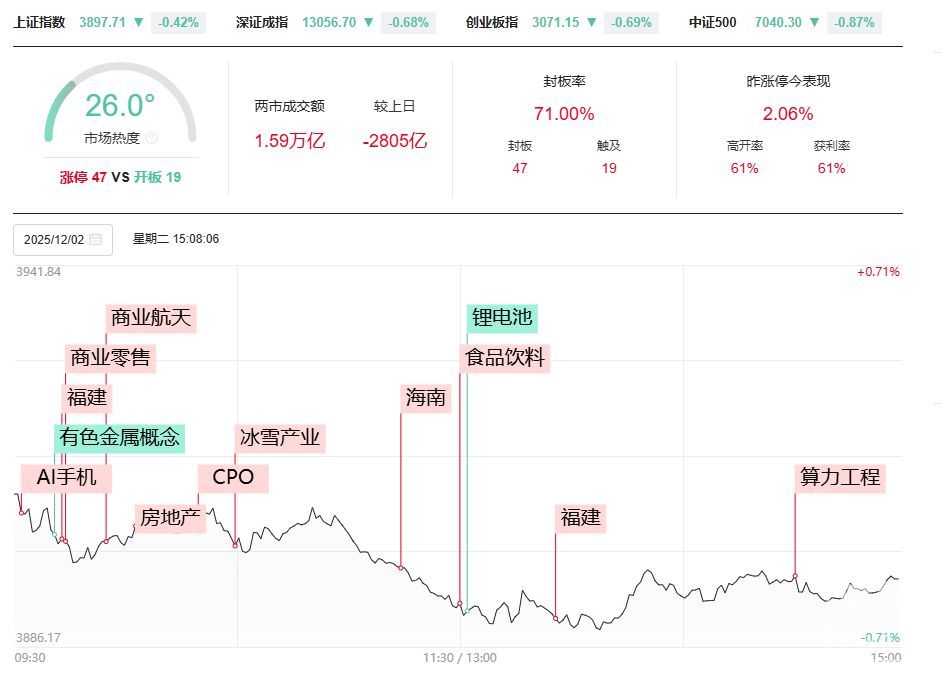The image size is (941, 678).
Task: Select the 商业航天 sector marker
Action: tap(150, 318)
